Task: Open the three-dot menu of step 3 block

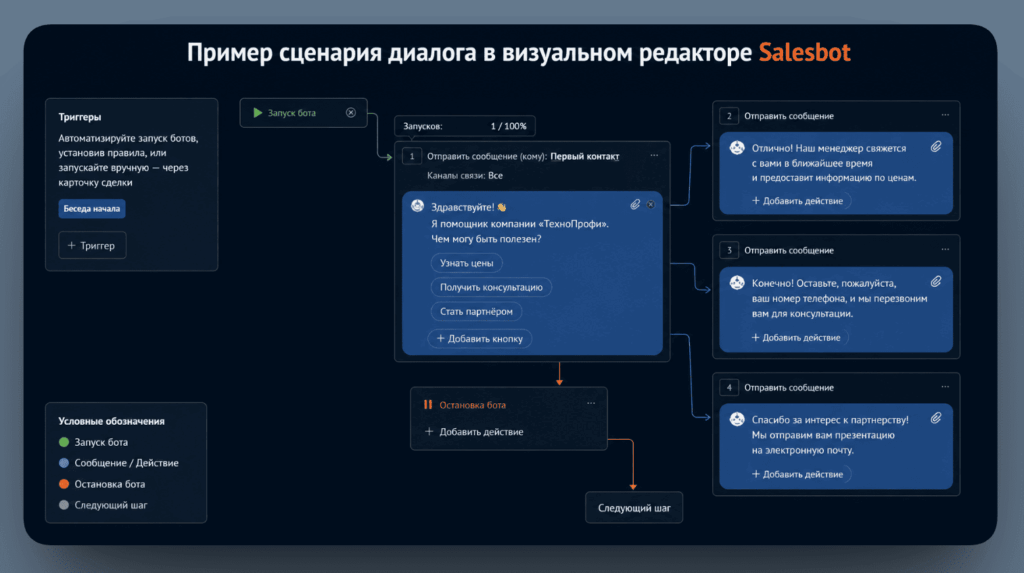Action: coord(945,250)
